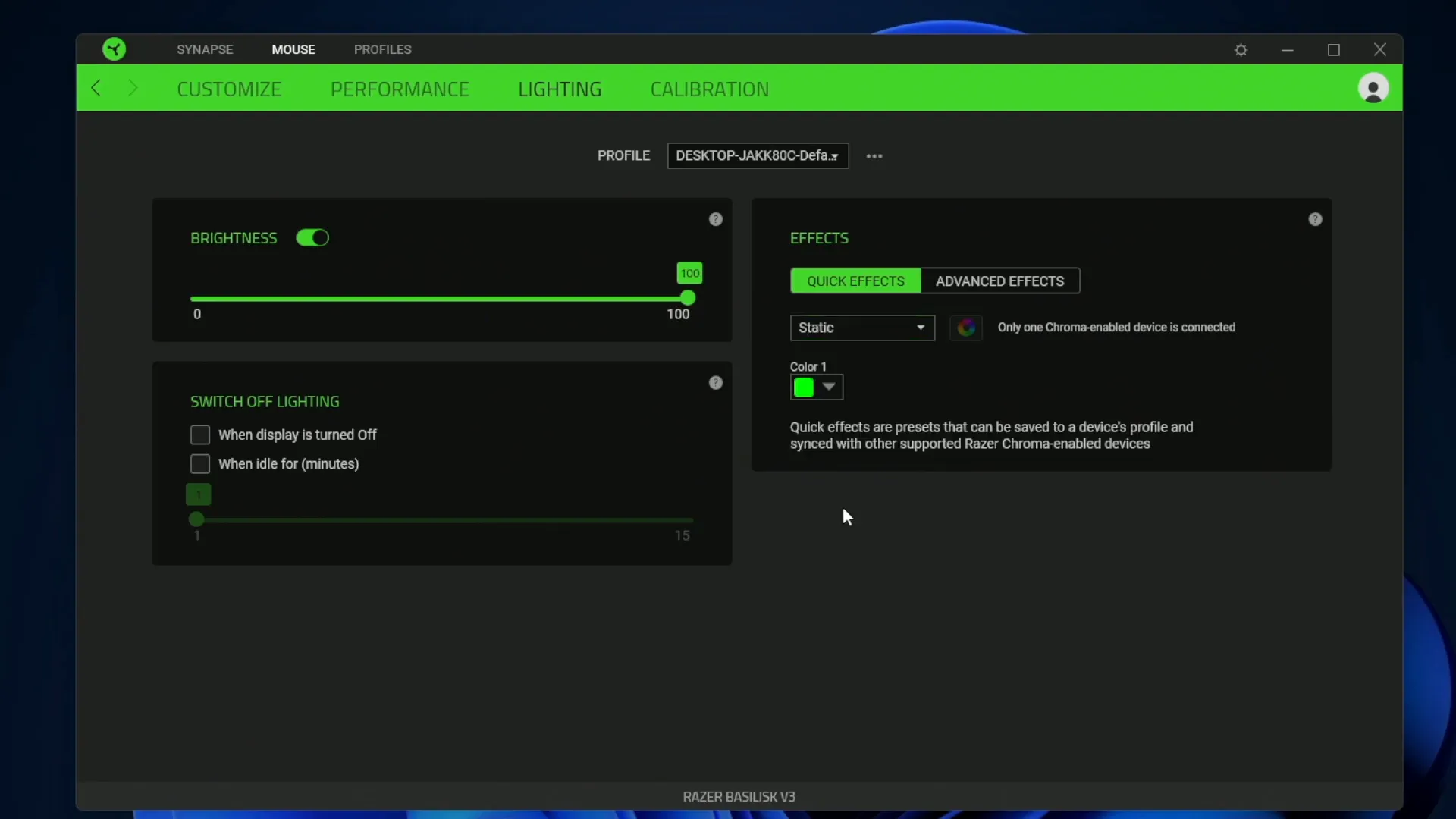Click the green Color 1 swatch
The width and height of the screenshot is (1456, 819).
pyautogui.click(x=804, y=388)
